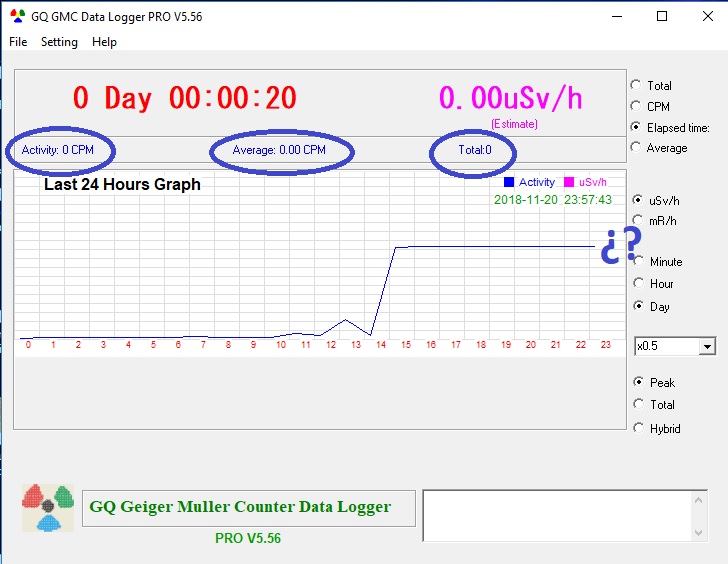
Task: Open the File menu
Action: 18,42
